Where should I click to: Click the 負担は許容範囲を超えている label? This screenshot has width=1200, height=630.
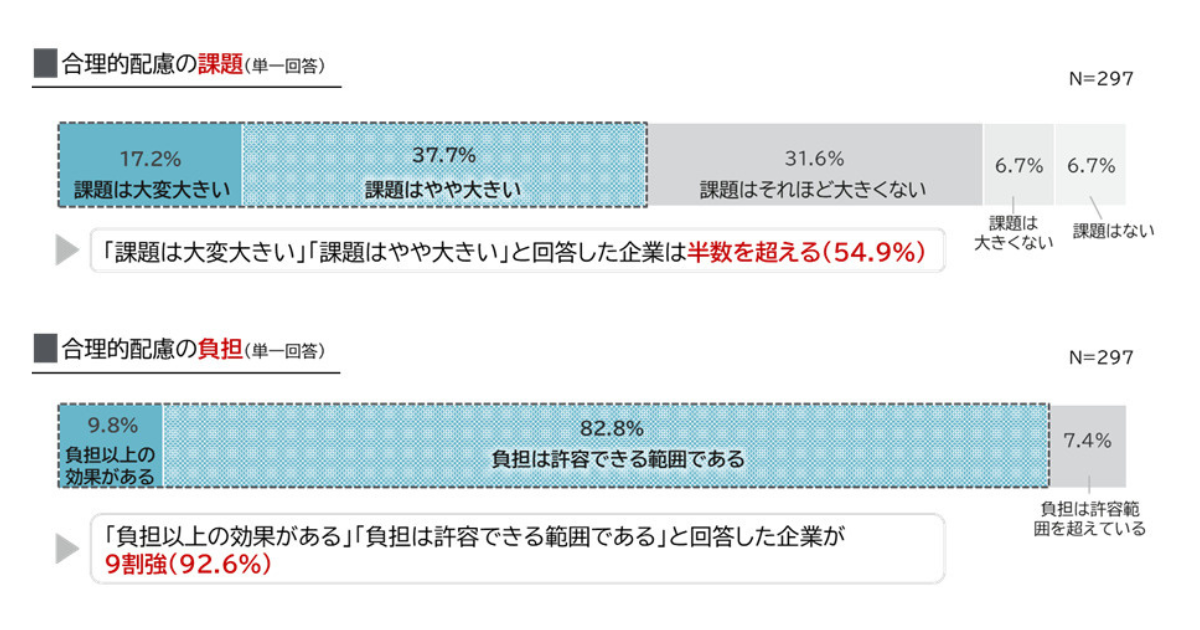coord(1088,518)
